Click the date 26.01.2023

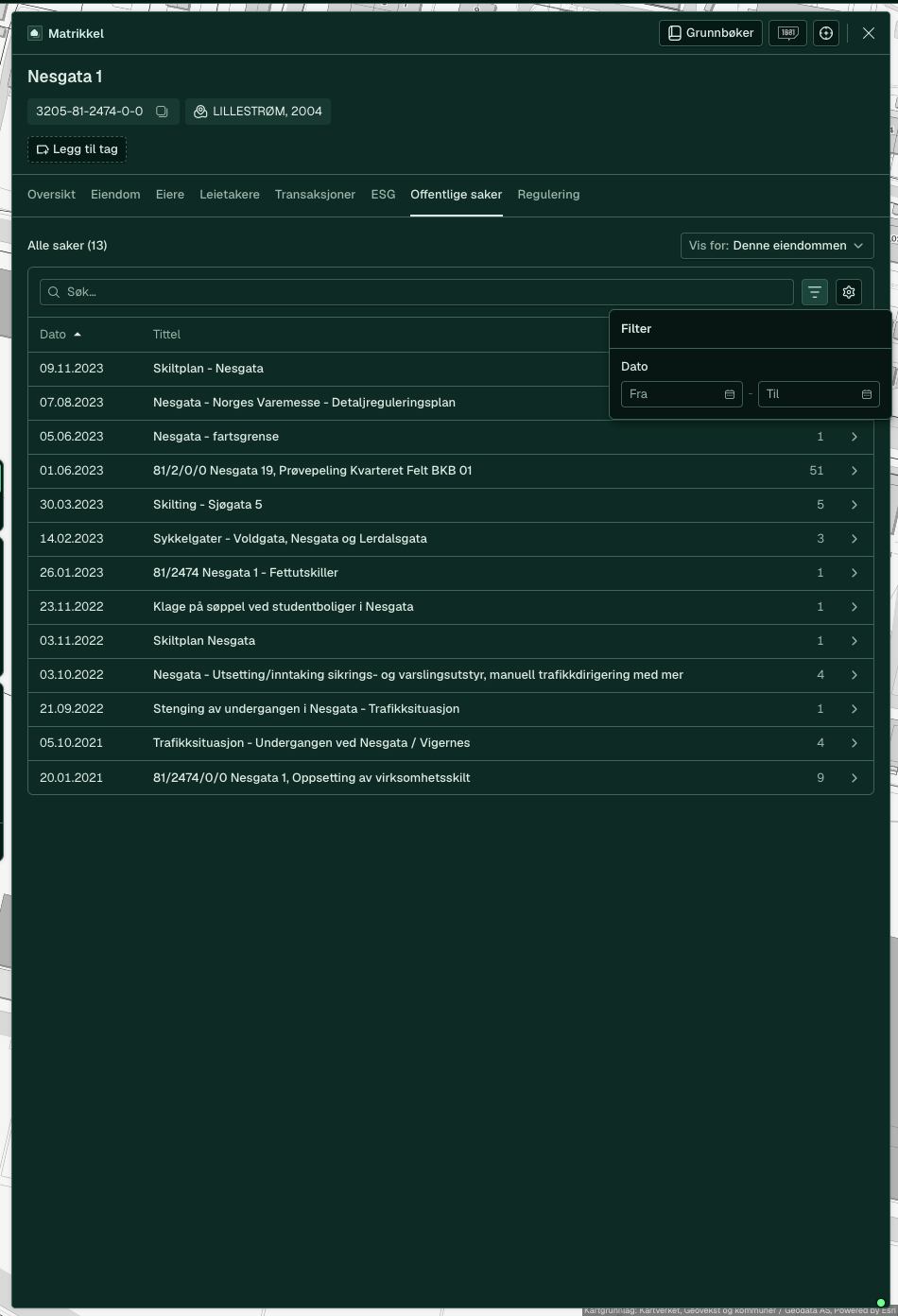click(72, 573)
